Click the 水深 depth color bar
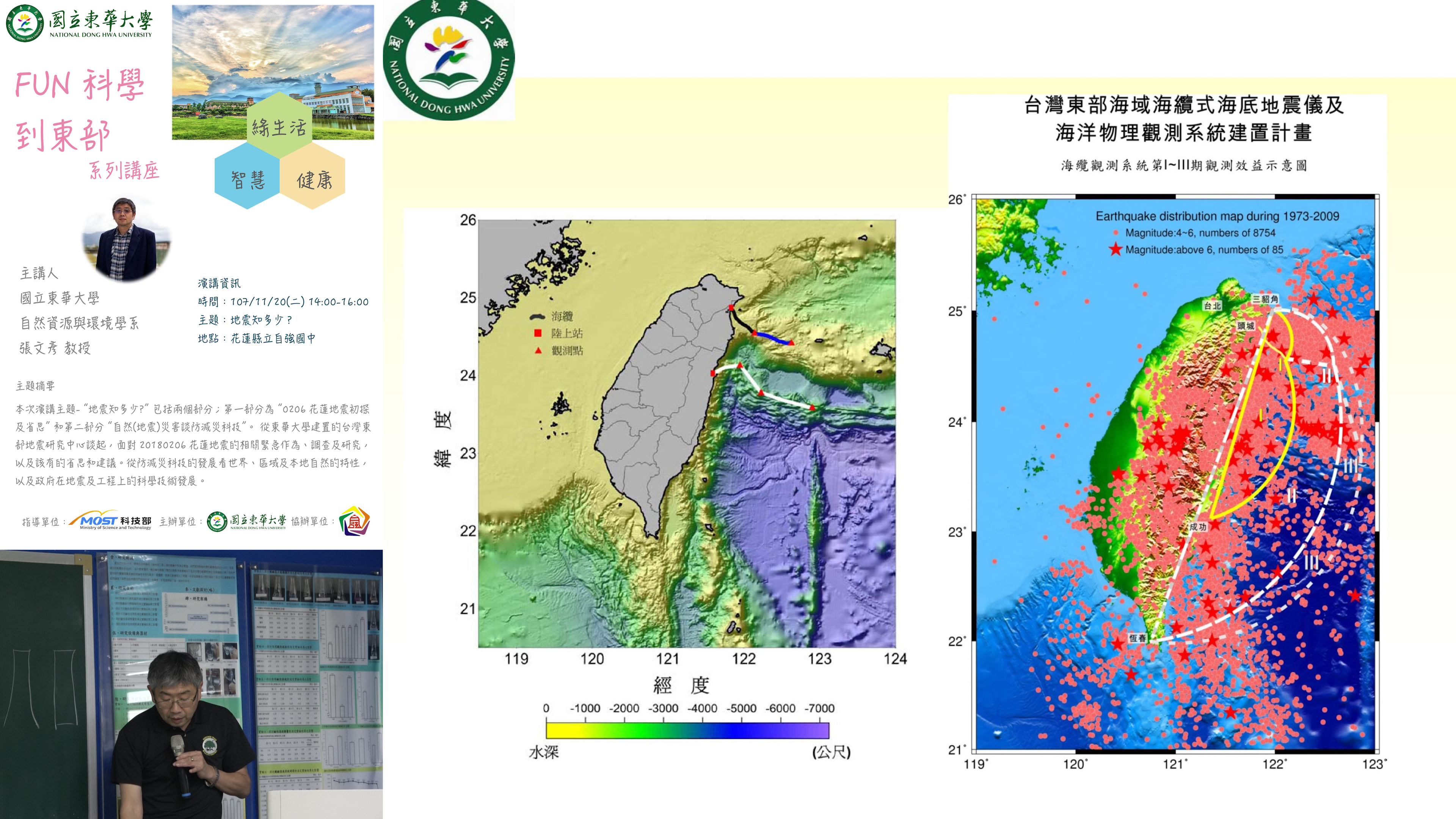 pyautogui.click(x=687, y=730)
